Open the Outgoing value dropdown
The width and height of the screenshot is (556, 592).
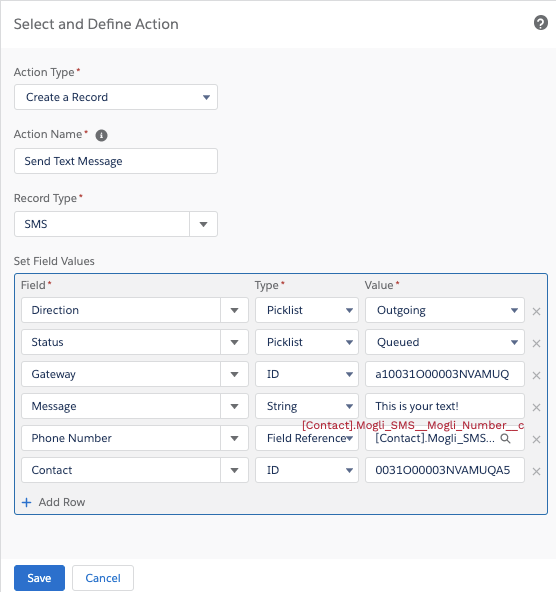(x=445, y=310)
